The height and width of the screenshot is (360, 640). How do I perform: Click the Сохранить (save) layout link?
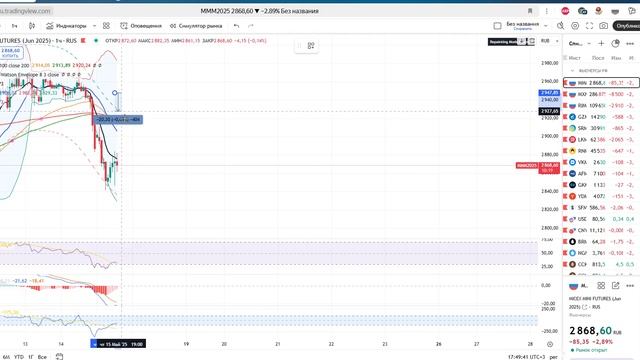[522, 29]
